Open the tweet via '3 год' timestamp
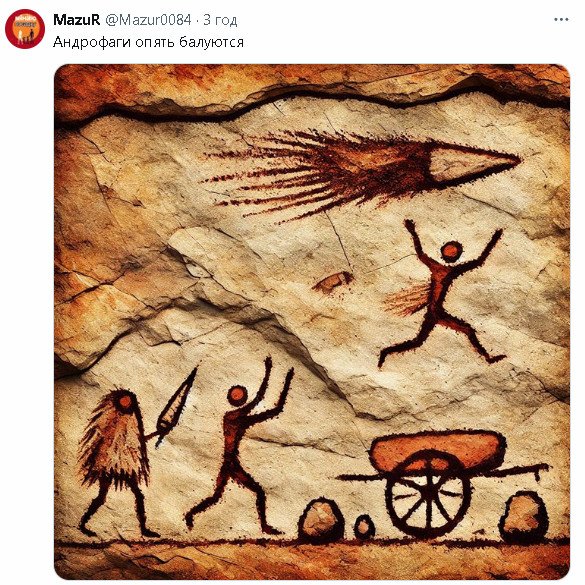Screen dimensions: 585x585 [x=220, y=20]
